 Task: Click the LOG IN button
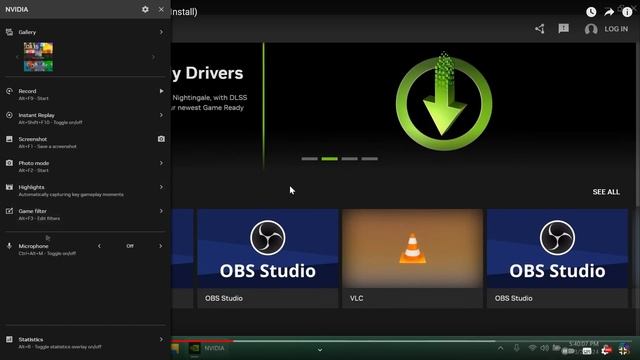[616, 29]
